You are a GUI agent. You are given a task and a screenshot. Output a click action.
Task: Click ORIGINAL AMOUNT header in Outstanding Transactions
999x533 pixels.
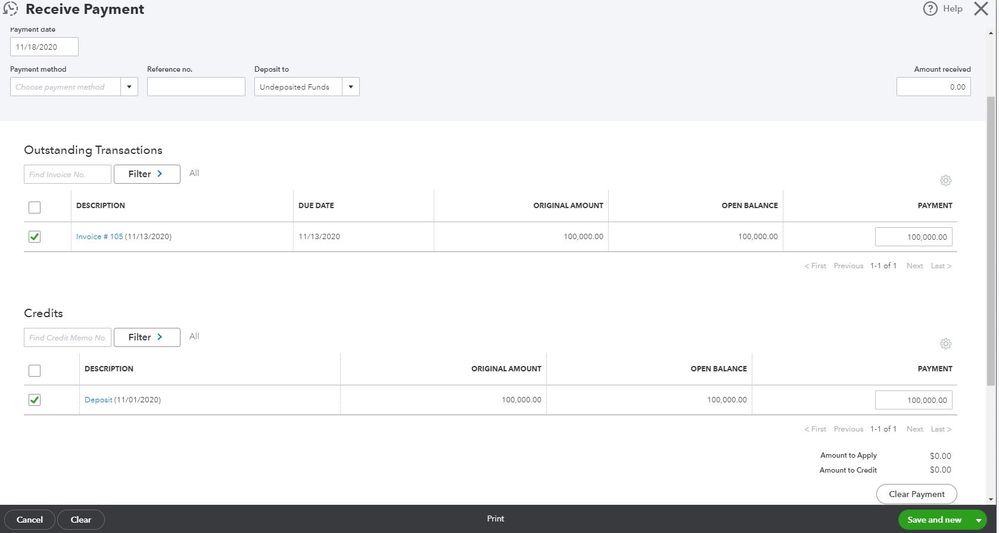568,206
